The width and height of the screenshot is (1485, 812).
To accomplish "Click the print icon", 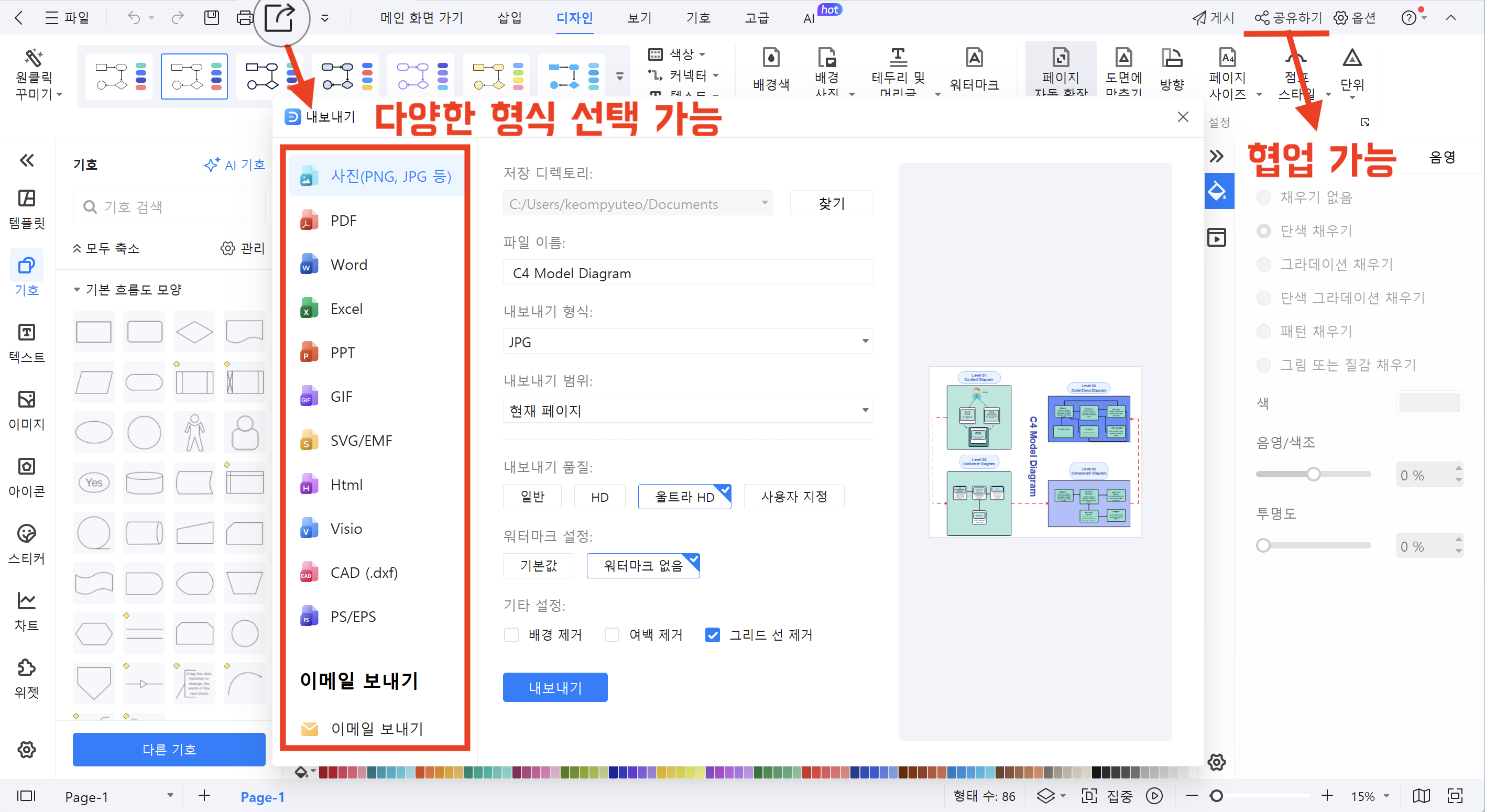I will 245,18.
